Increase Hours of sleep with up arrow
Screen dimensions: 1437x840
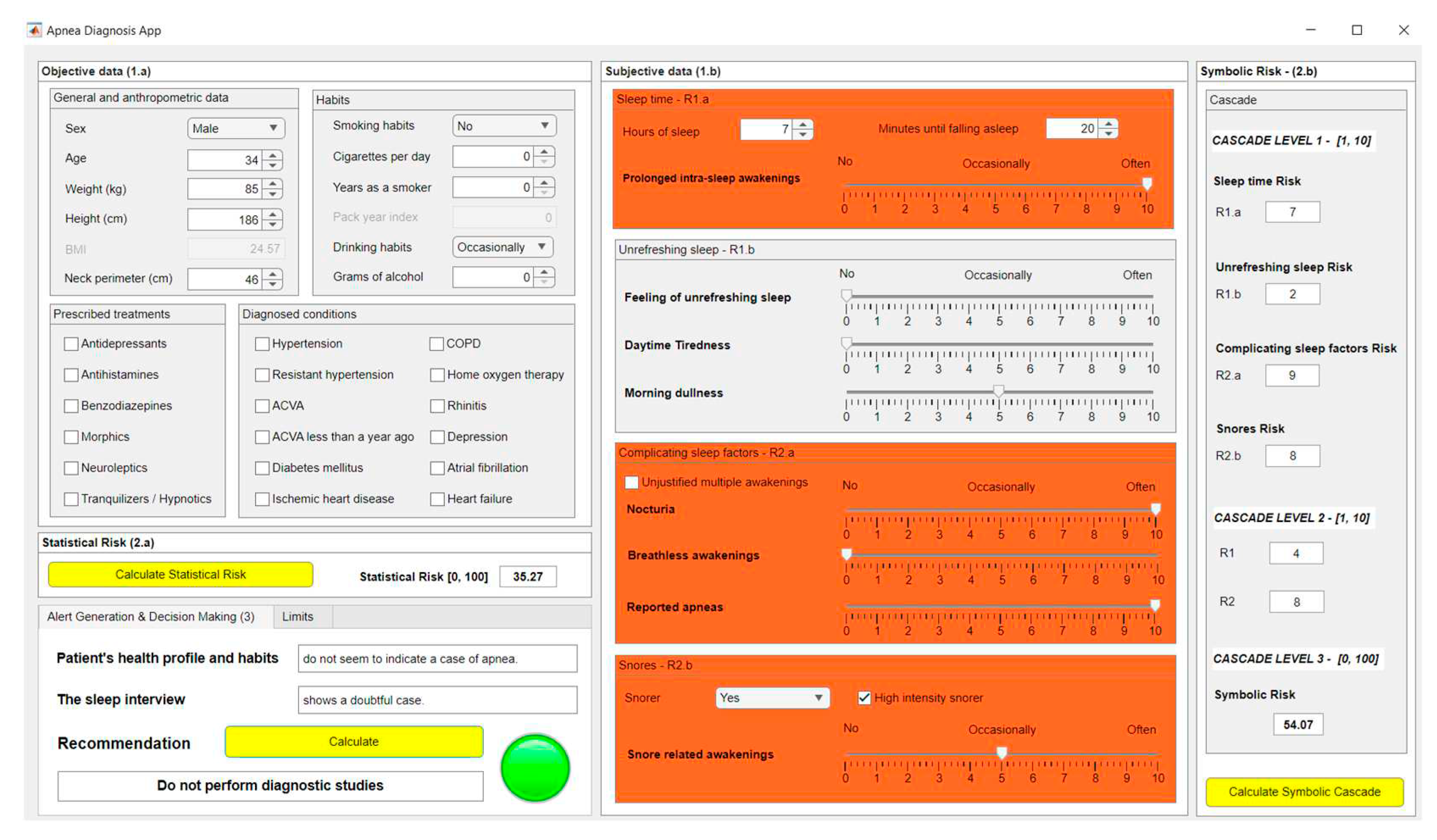click(803, 125)
